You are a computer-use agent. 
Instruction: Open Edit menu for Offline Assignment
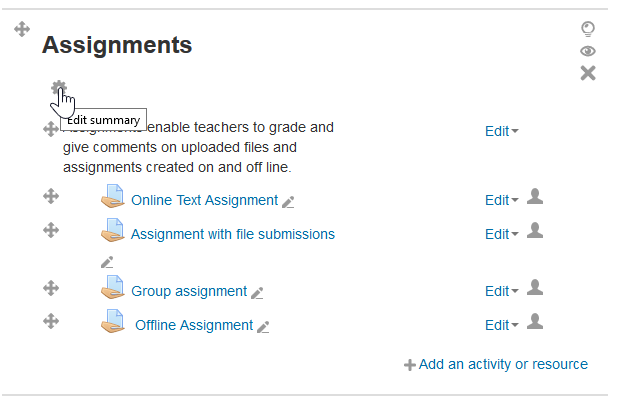[502, 325]
